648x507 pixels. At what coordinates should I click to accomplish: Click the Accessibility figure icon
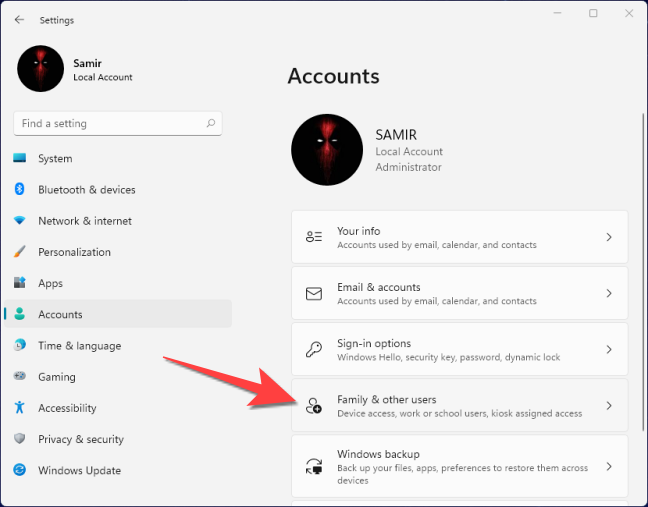19,407
